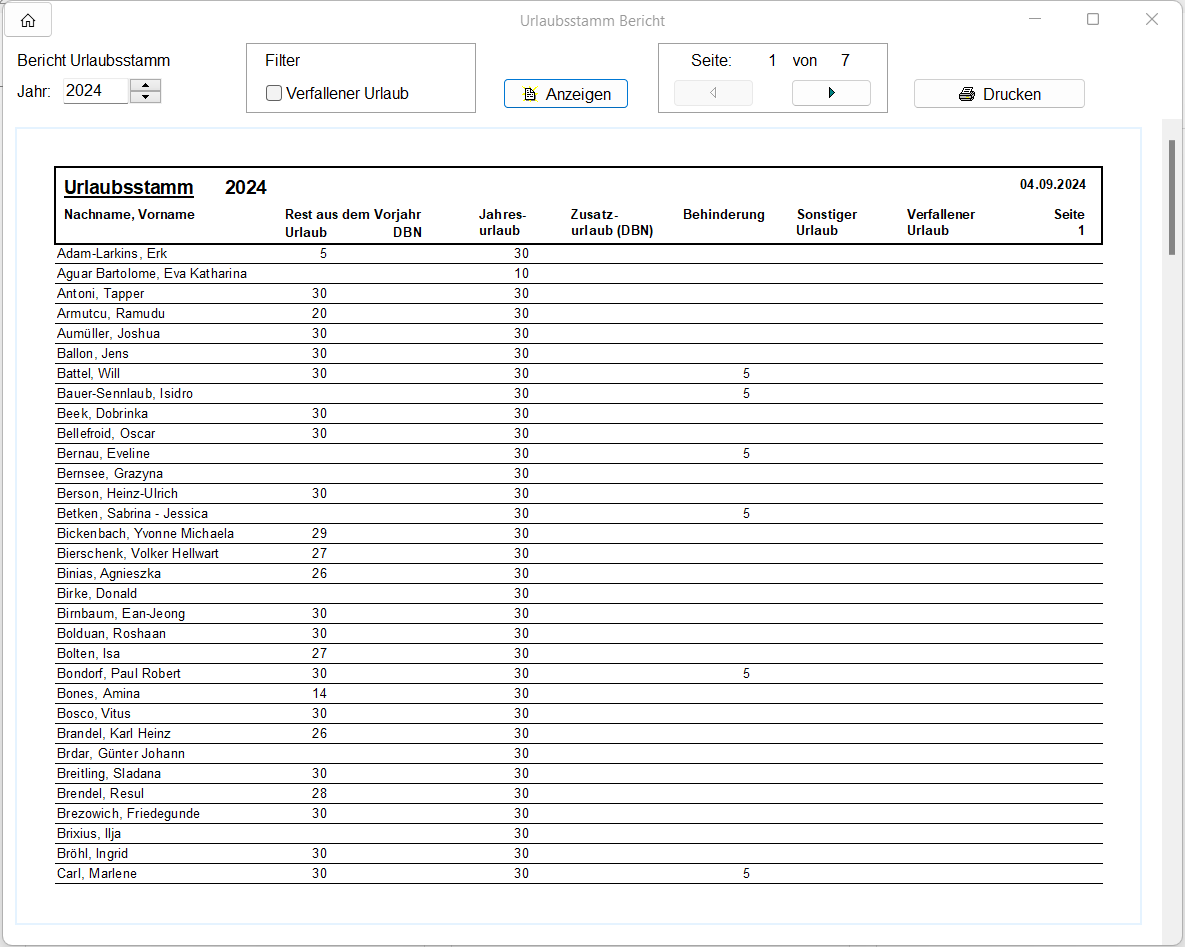1185x947 pixels.
Task: Click the home icon button
Action: tap(28, 20)
